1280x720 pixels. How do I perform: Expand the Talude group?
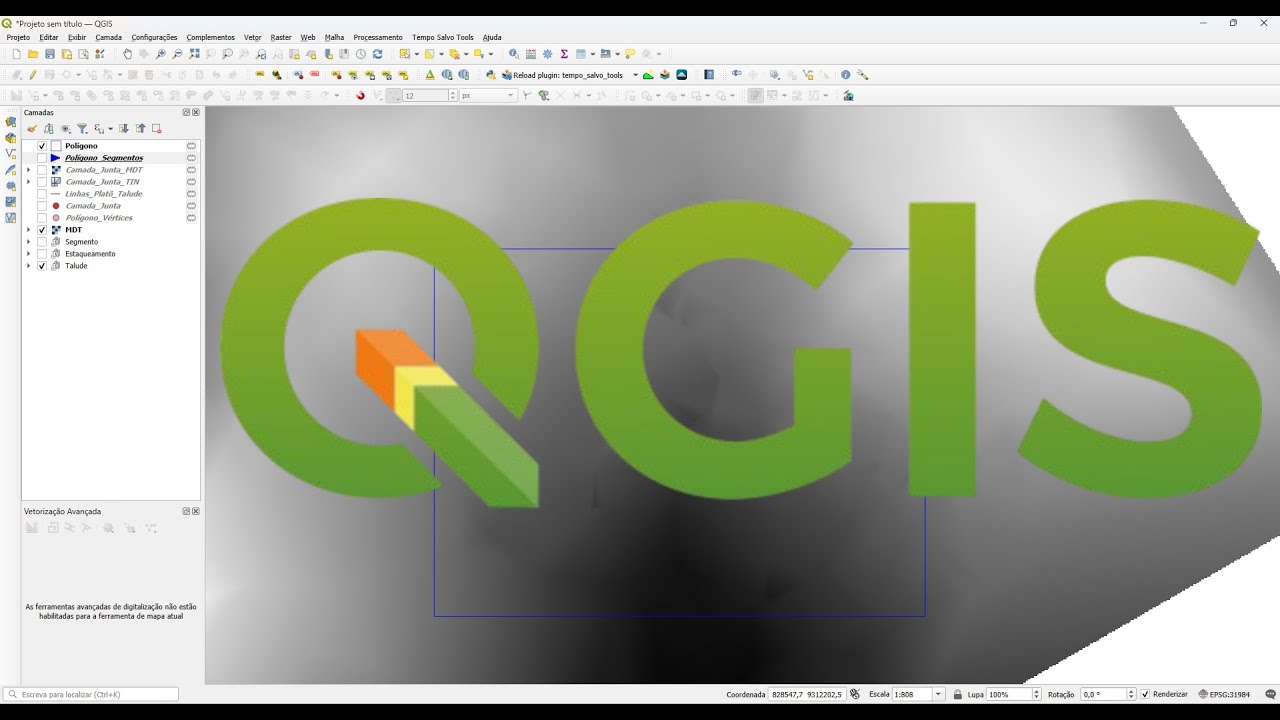tap(28, 266)
